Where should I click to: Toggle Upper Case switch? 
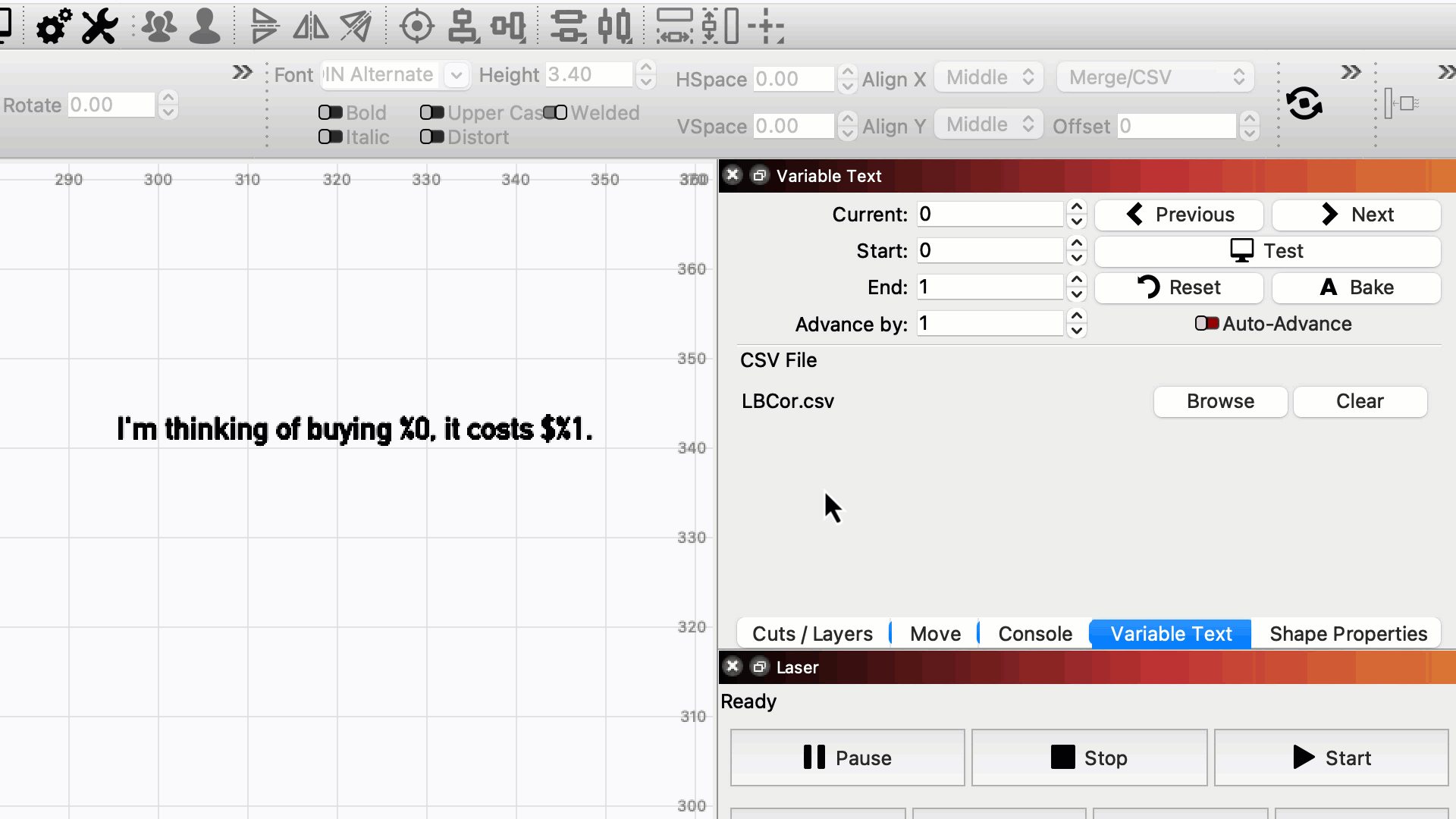pos(431,112)
